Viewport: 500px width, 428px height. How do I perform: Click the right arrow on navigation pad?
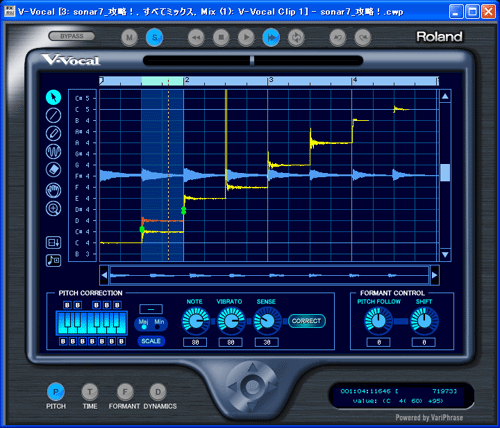click(x=272, y=387)
